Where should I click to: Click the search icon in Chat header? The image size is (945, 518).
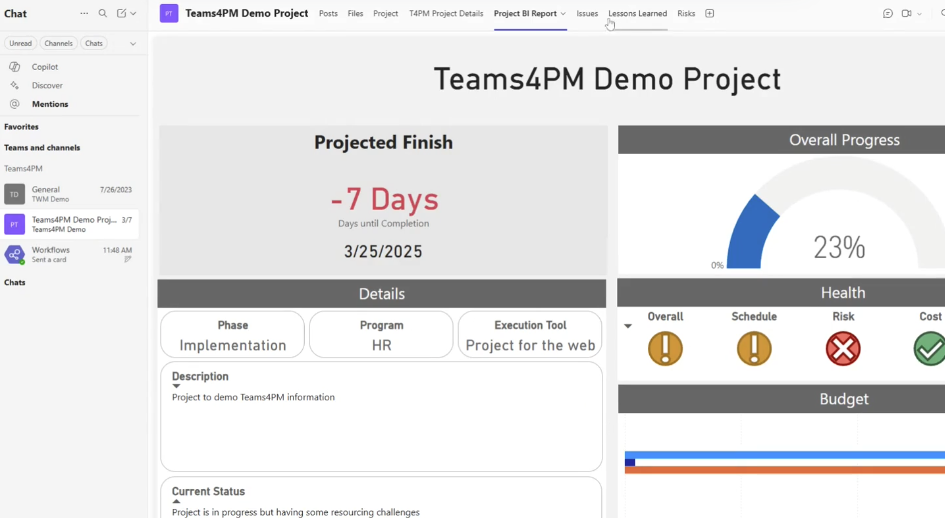[x=102, y=14]
